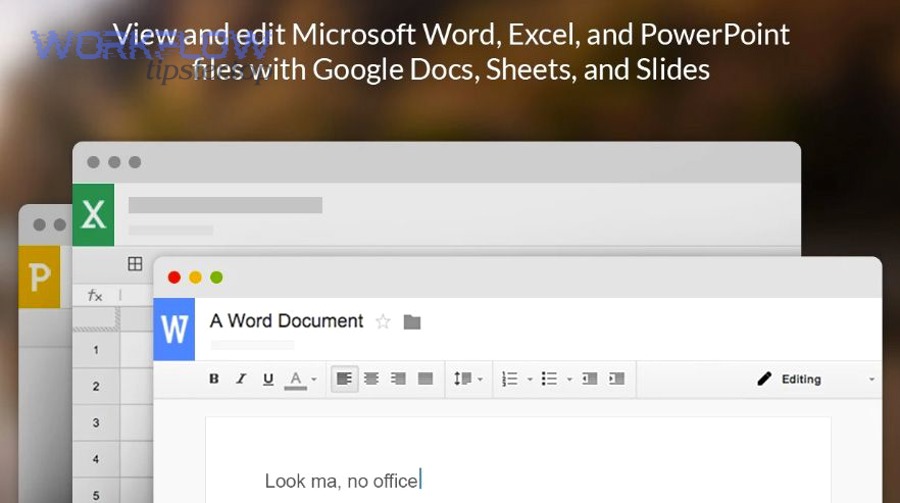Image resolution: width=900 pixels, height=503 pixels.
Task: Click the line spacing icon
Action: click(x=463, y=379)
